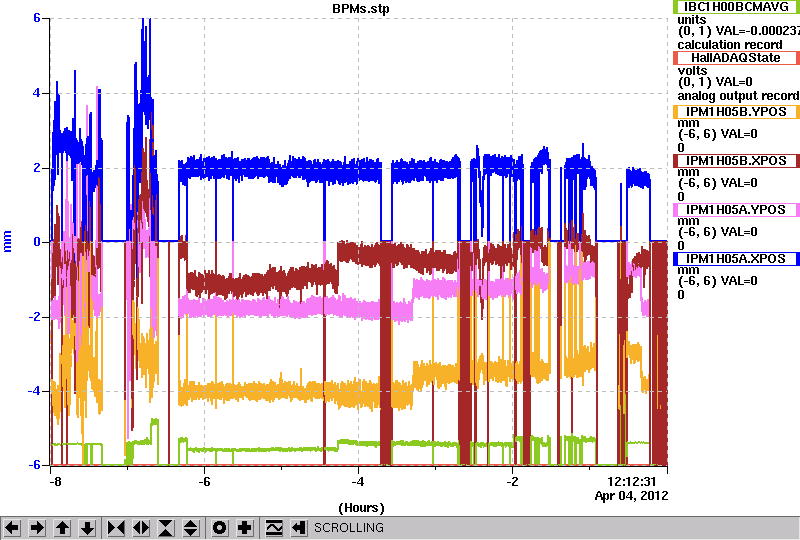Click the 'units' text under IBC1H00BCMAVG
Viewport: 800px width, 540px height.
coord(692,20)
